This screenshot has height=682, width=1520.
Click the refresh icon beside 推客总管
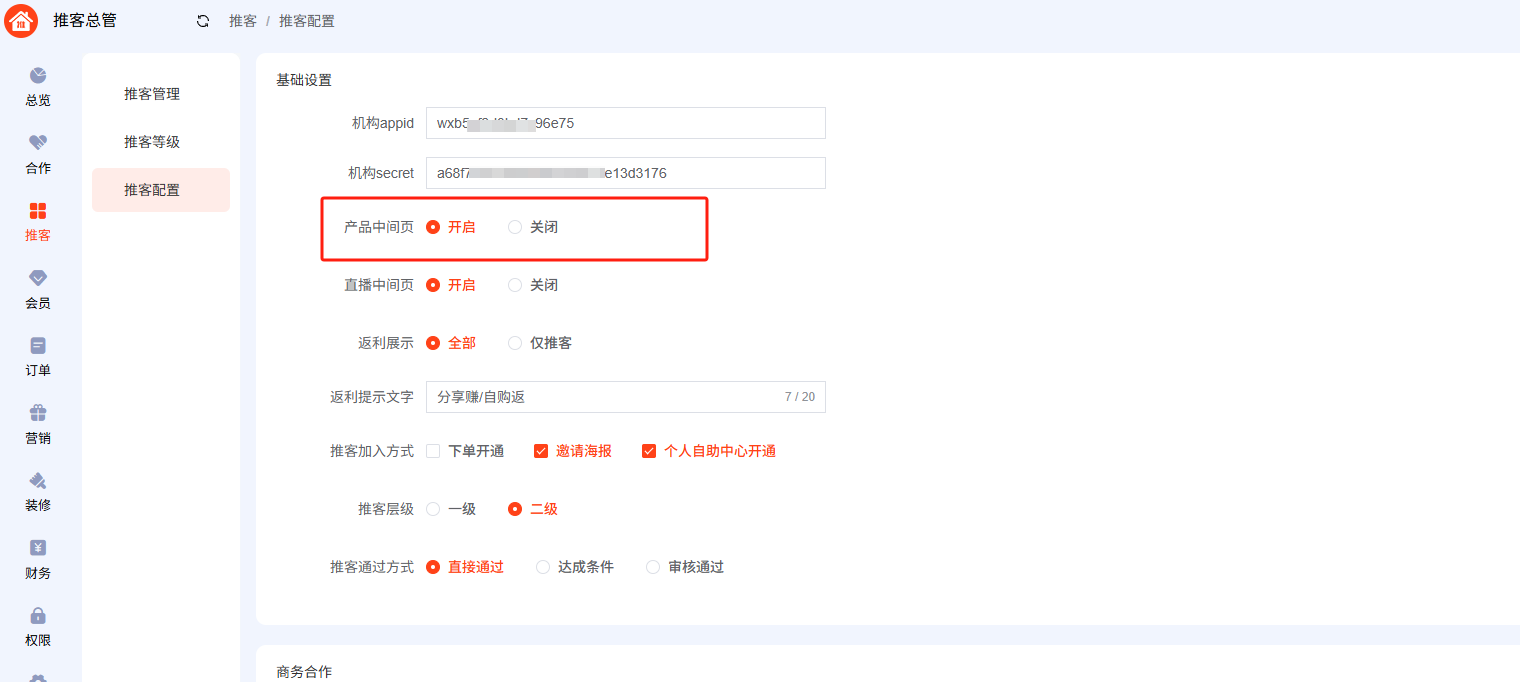coord(203,21)
